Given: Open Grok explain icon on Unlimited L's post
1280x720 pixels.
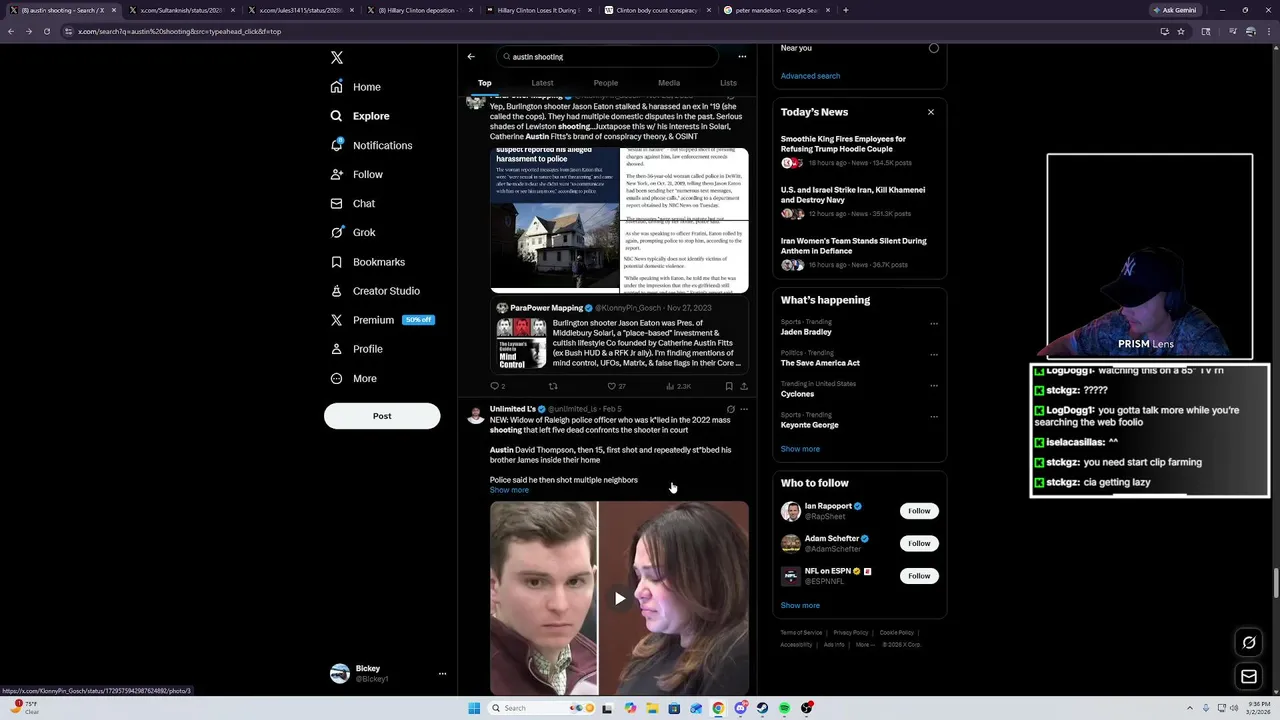Looking at the screenshot, I should tap(730, 409).
